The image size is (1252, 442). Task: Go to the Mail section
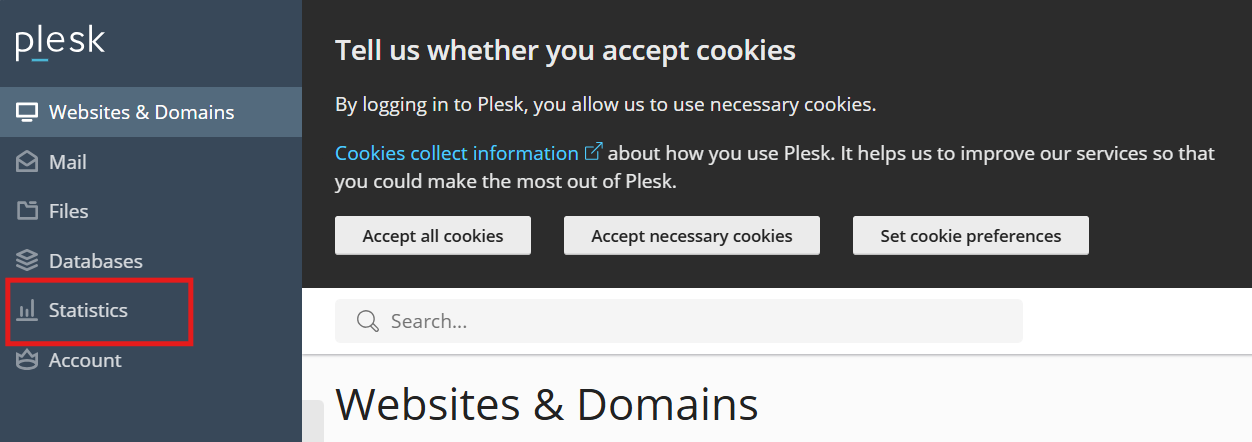click(x=151, y=162)
